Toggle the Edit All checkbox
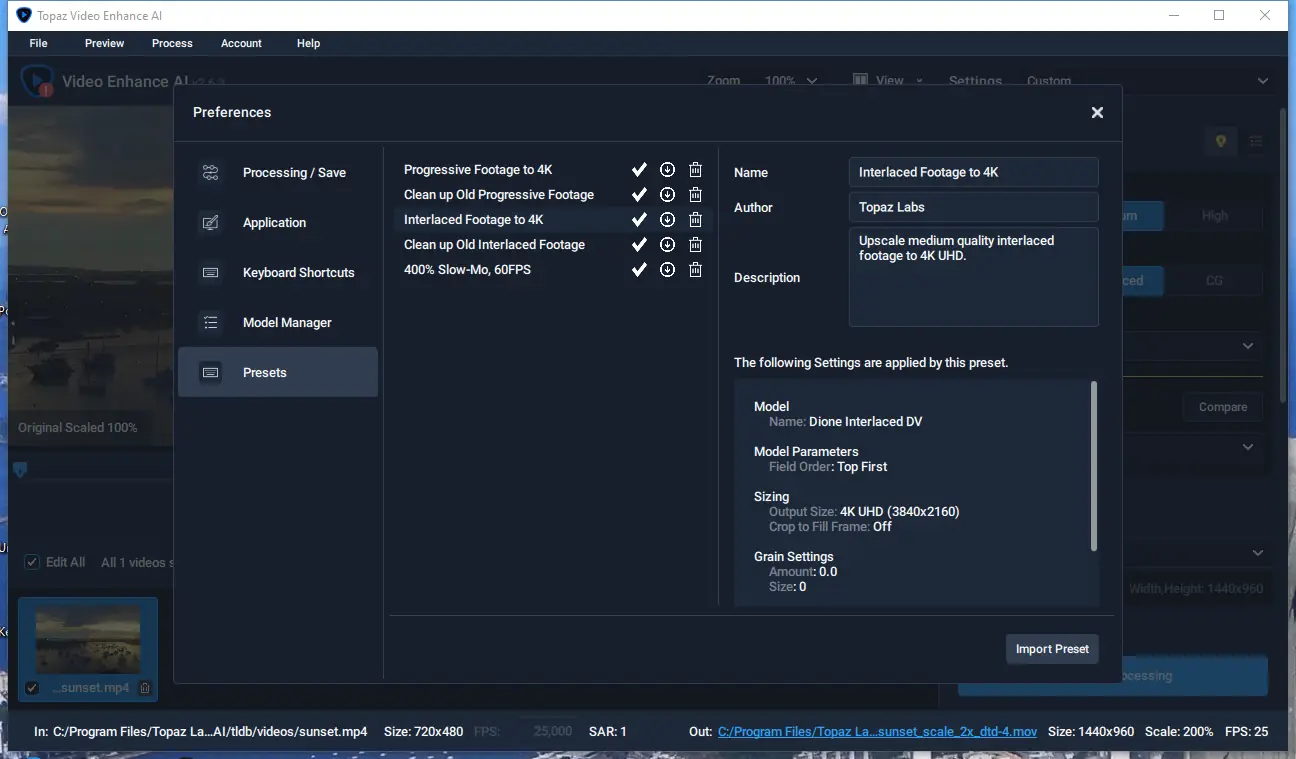This screenshot has width=1296, height=759. (33, 562)
